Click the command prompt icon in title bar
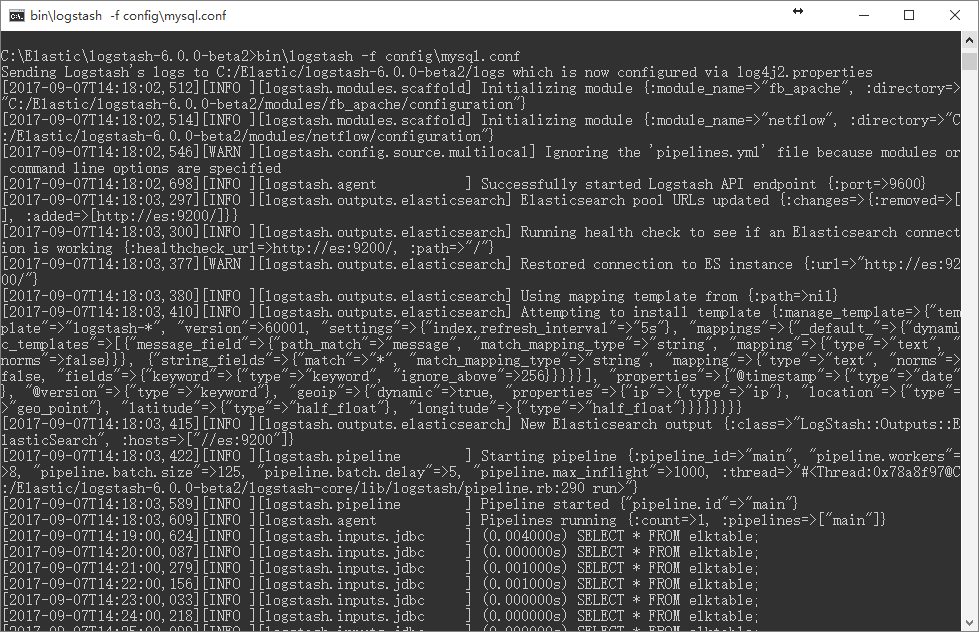This screenshot has width=979, height=632. click(x=16, y=16)
